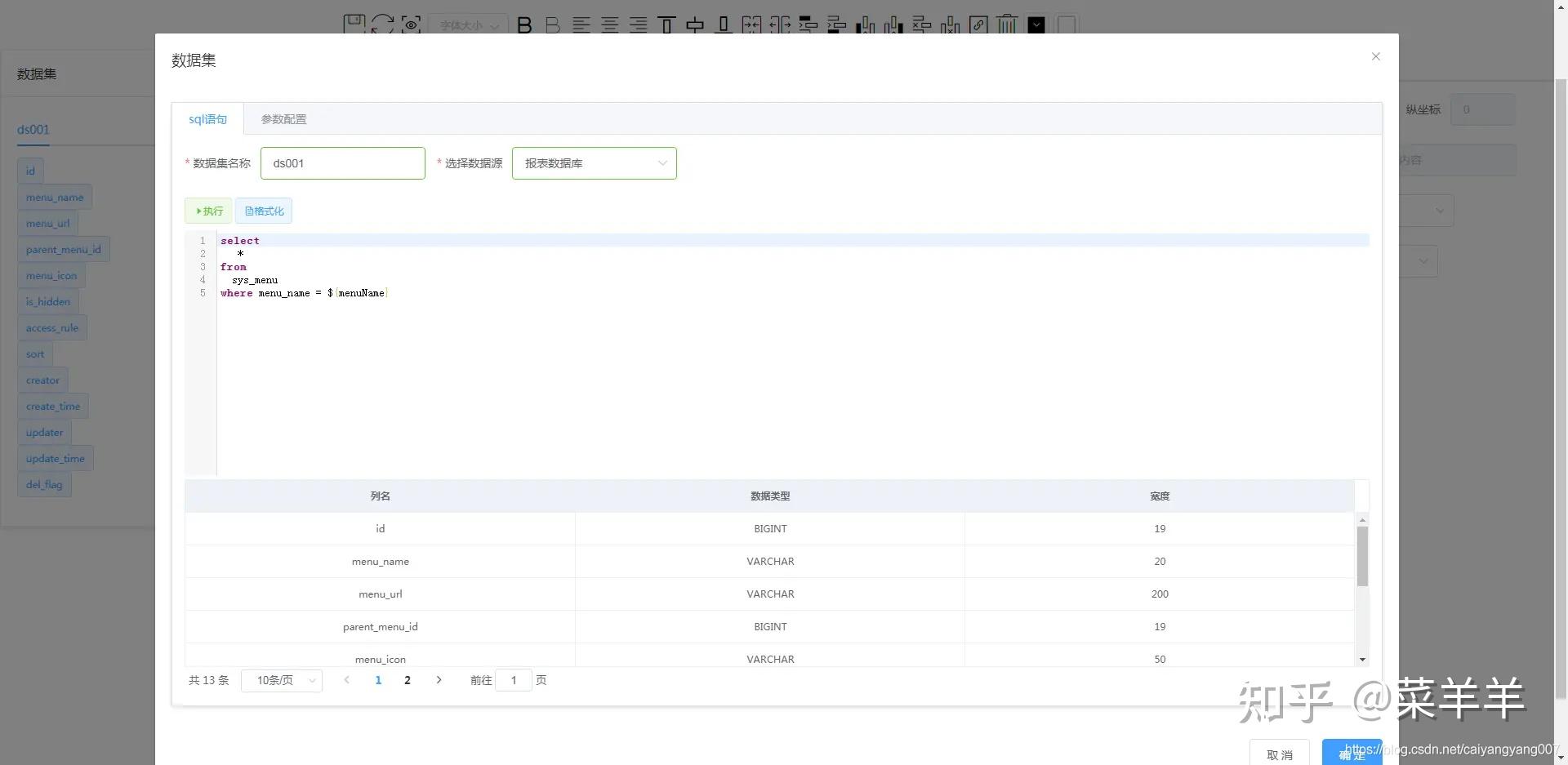
Task: Focus the 数据集名称 input field
Action: click(x=343, y=163)
